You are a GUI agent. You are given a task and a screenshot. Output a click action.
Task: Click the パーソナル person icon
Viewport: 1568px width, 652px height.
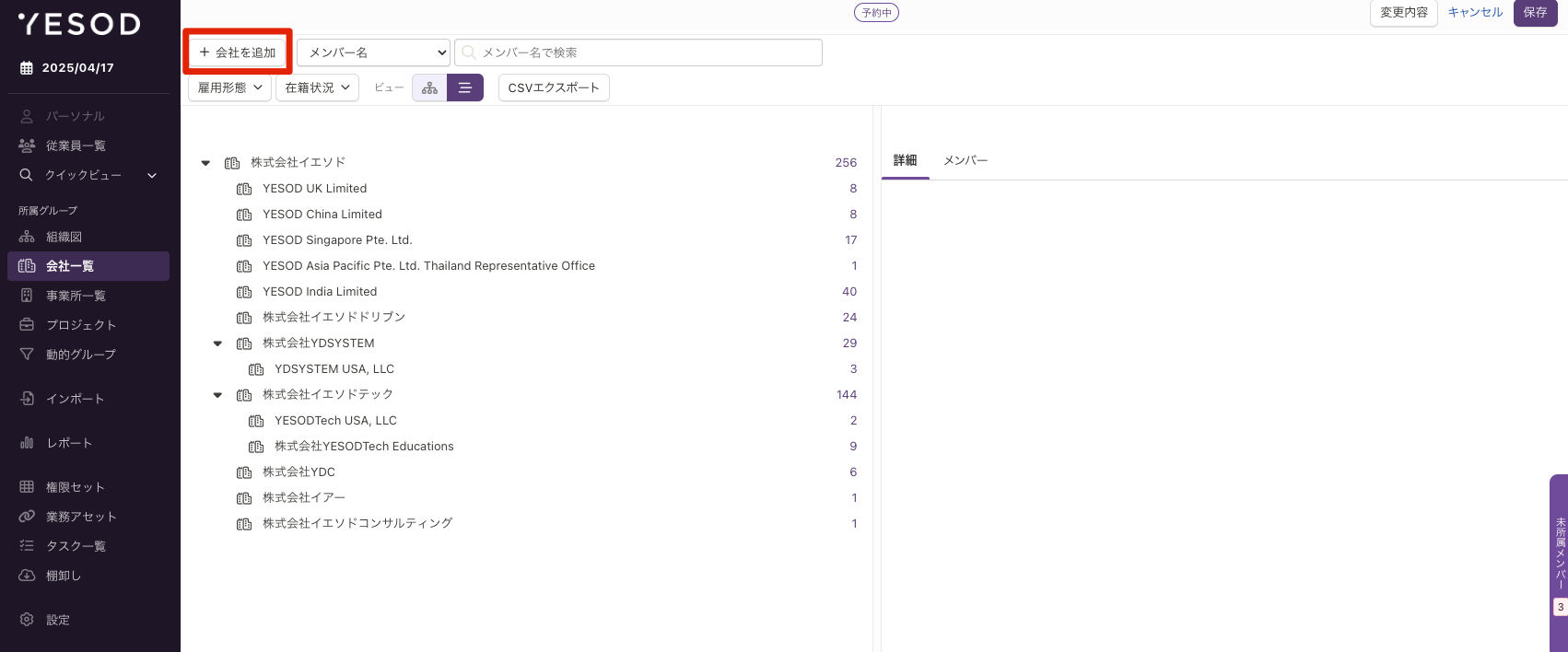pyautogui.click(x=27, y=116)
